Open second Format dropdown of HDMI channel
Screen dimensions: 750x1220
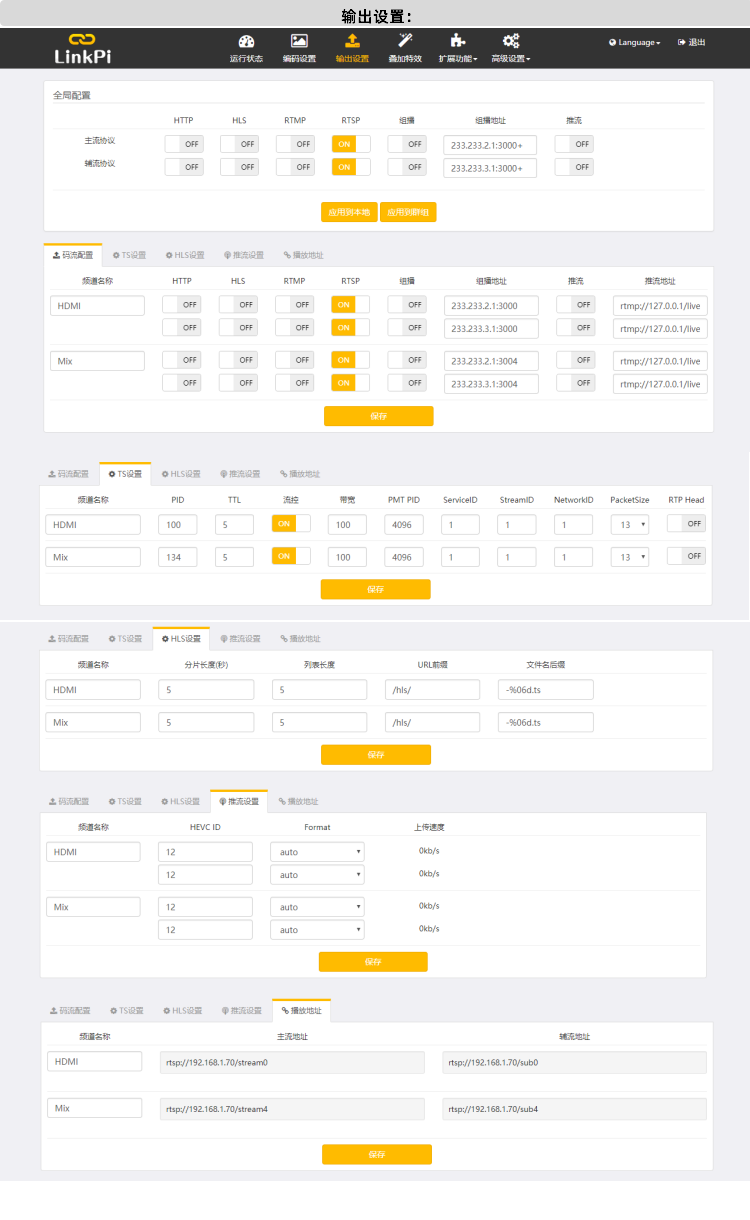tap(317, 875)
